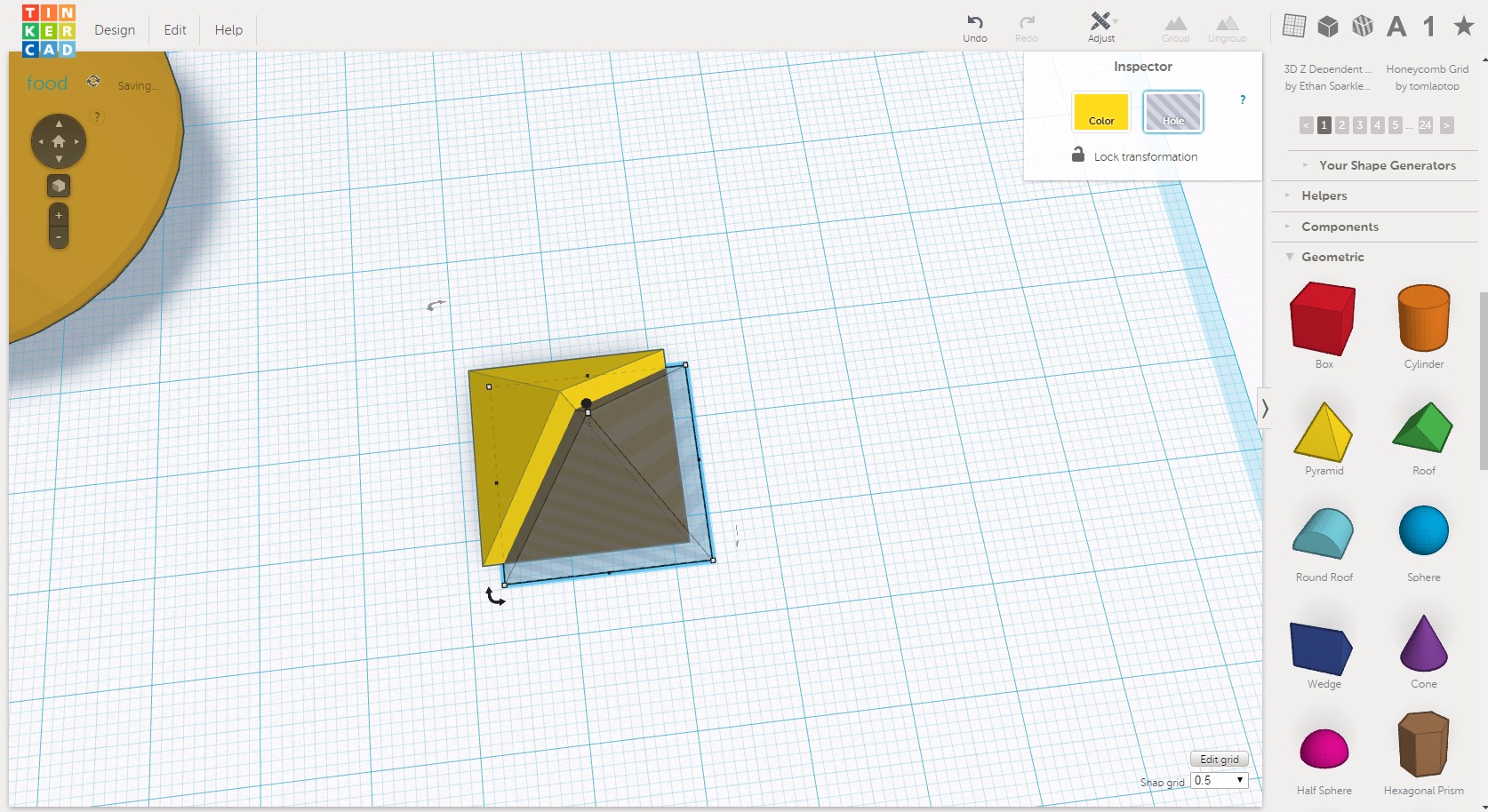Select the blue Sphere shape
The width and height of the screenshot is (1488, 812).
pyautogui.click(x=1423, y=530)
